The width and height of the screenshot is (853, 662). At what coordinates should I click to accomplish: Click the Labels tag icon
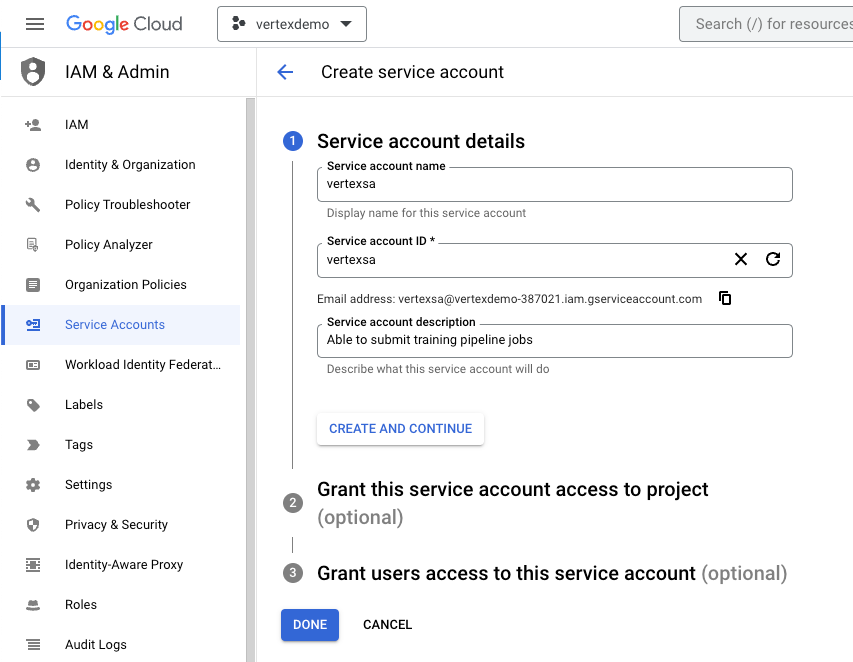pyautogui.click(x=33, y=405)
